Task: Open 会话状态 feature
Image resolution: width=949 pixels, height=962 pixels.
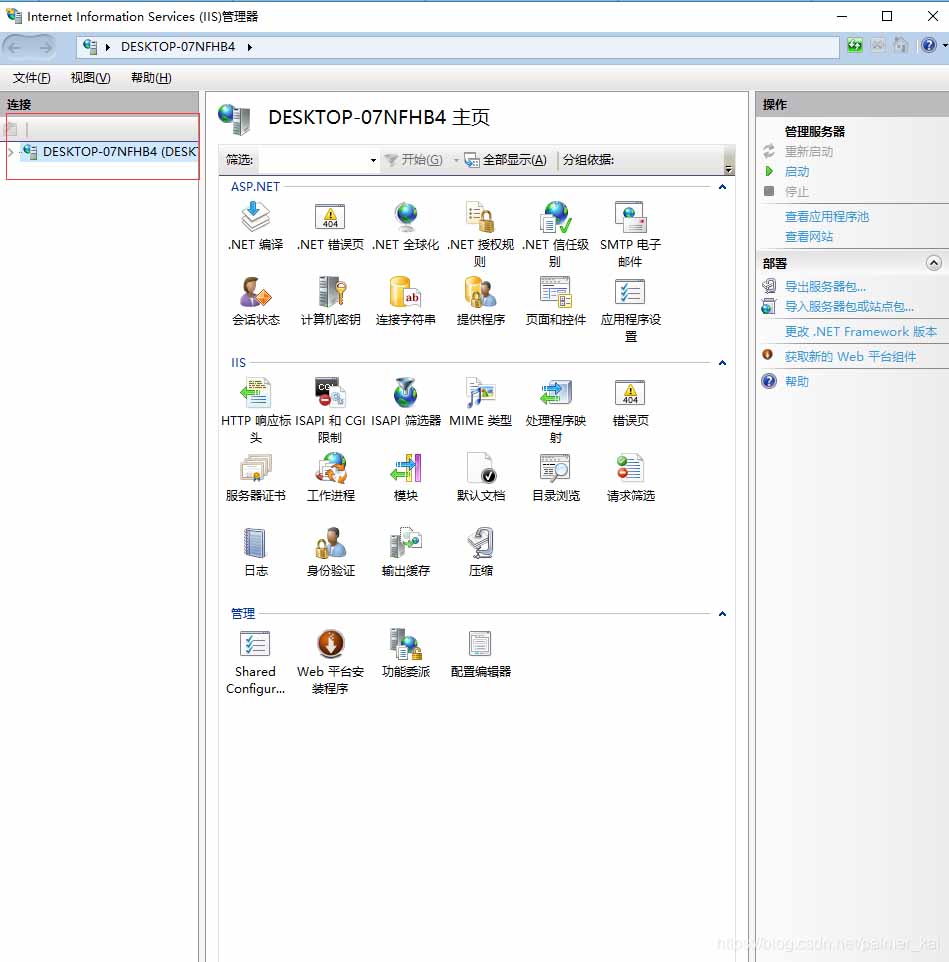Action: coord(255,301)
